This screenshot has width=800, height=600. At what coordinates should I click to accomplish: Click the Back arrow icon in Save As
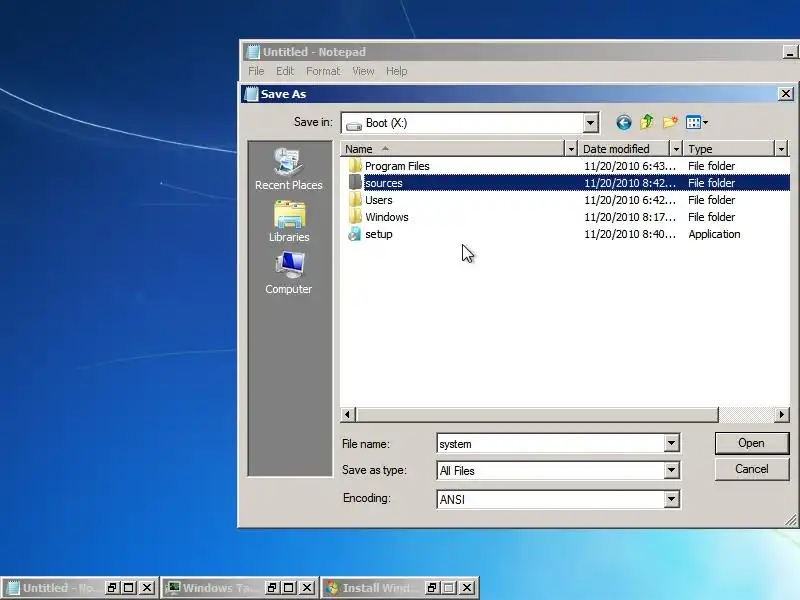coord(623,122)
